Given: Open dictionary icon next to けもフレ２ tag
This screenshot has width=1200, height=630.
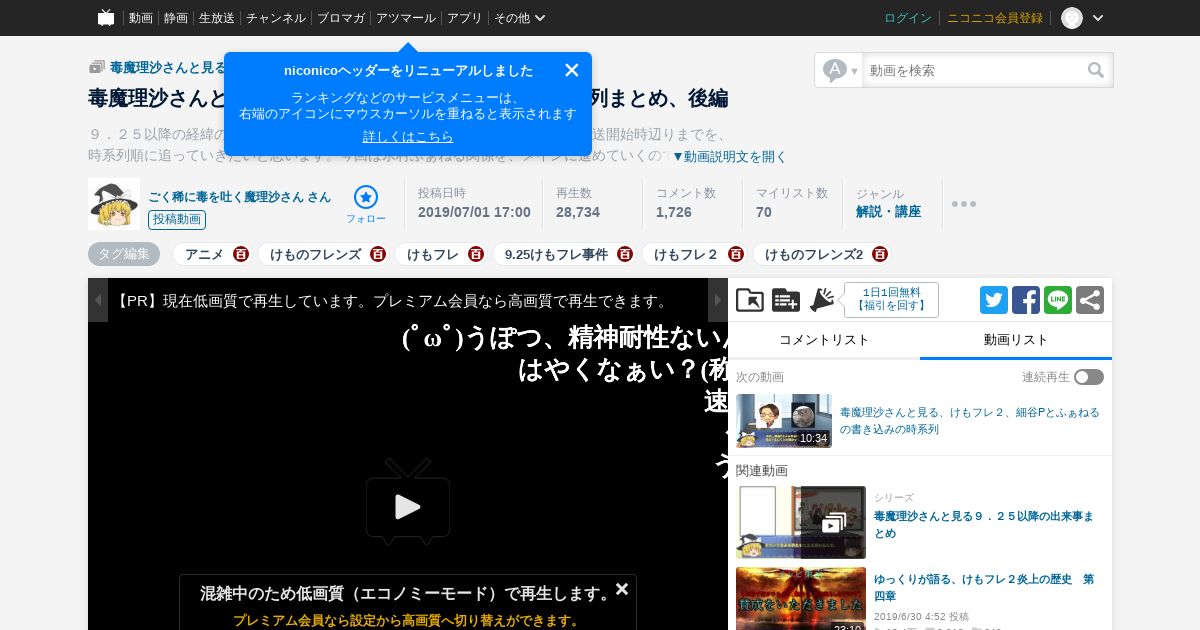Looking at the screenshot, I should click(x=736, y=254).
